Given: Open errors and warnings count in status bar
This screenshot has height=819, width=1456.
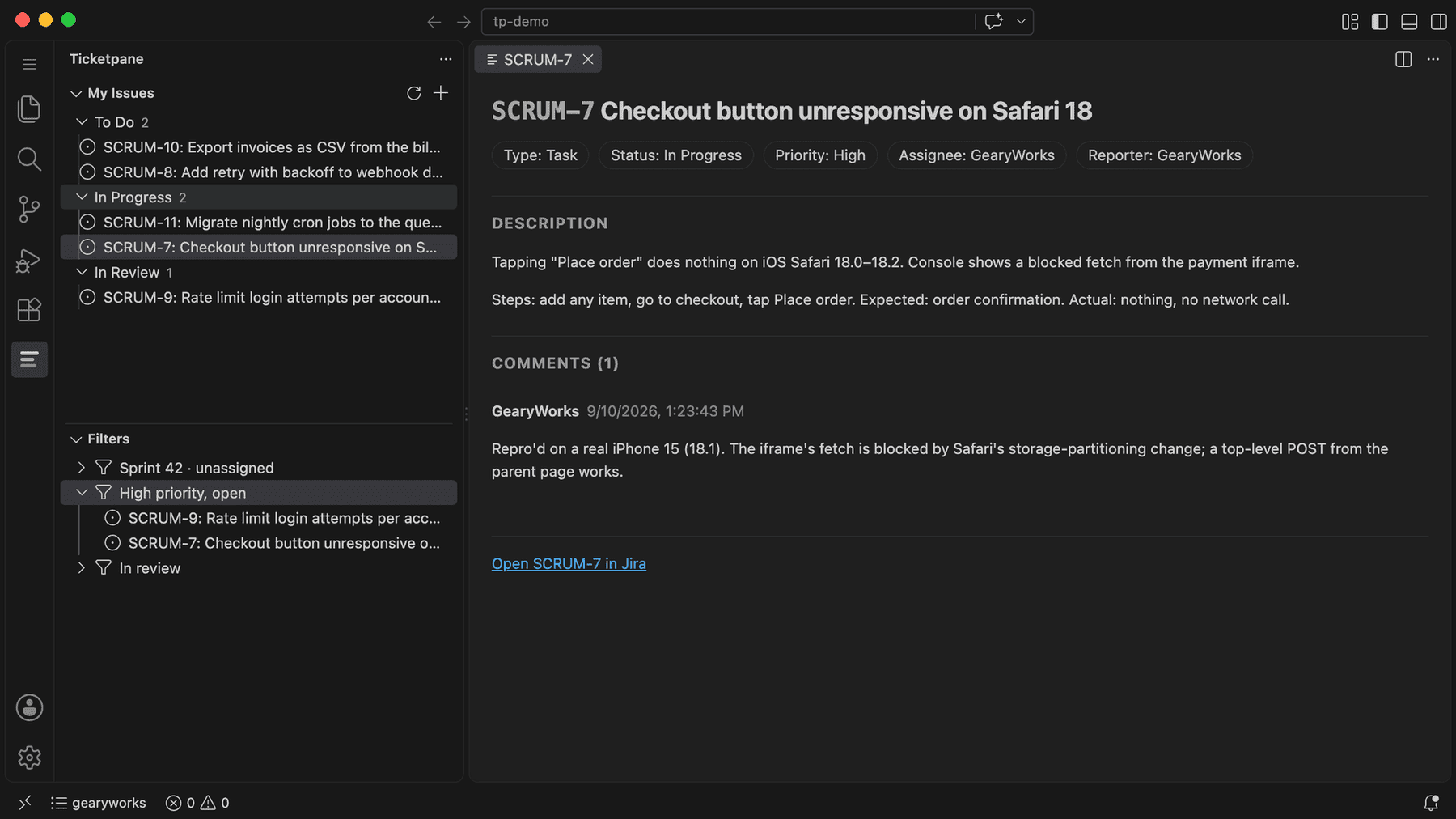Looking at the screenshot, I should (197, 803).
